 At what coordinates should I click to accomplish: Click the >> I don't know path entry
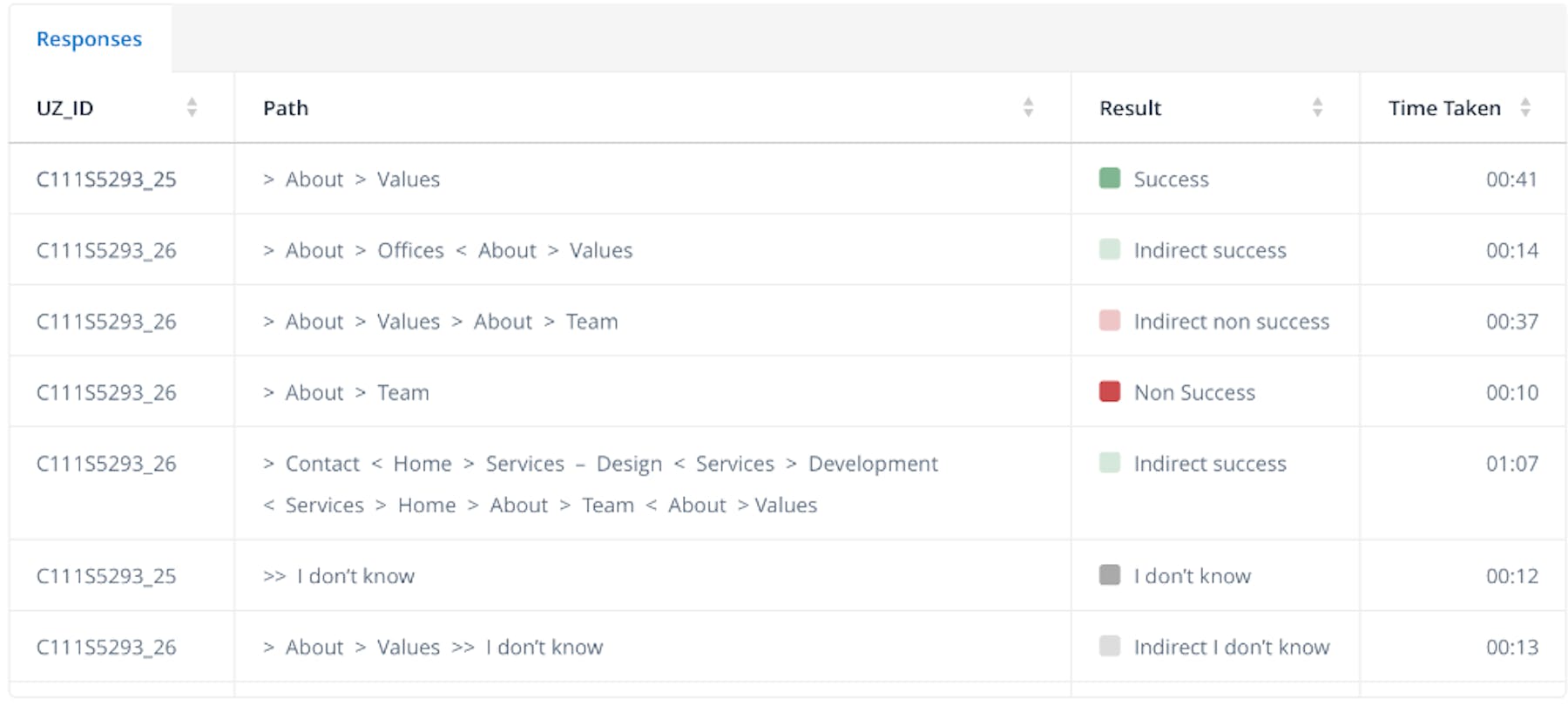pyautogui.click(x=339, y=576)
